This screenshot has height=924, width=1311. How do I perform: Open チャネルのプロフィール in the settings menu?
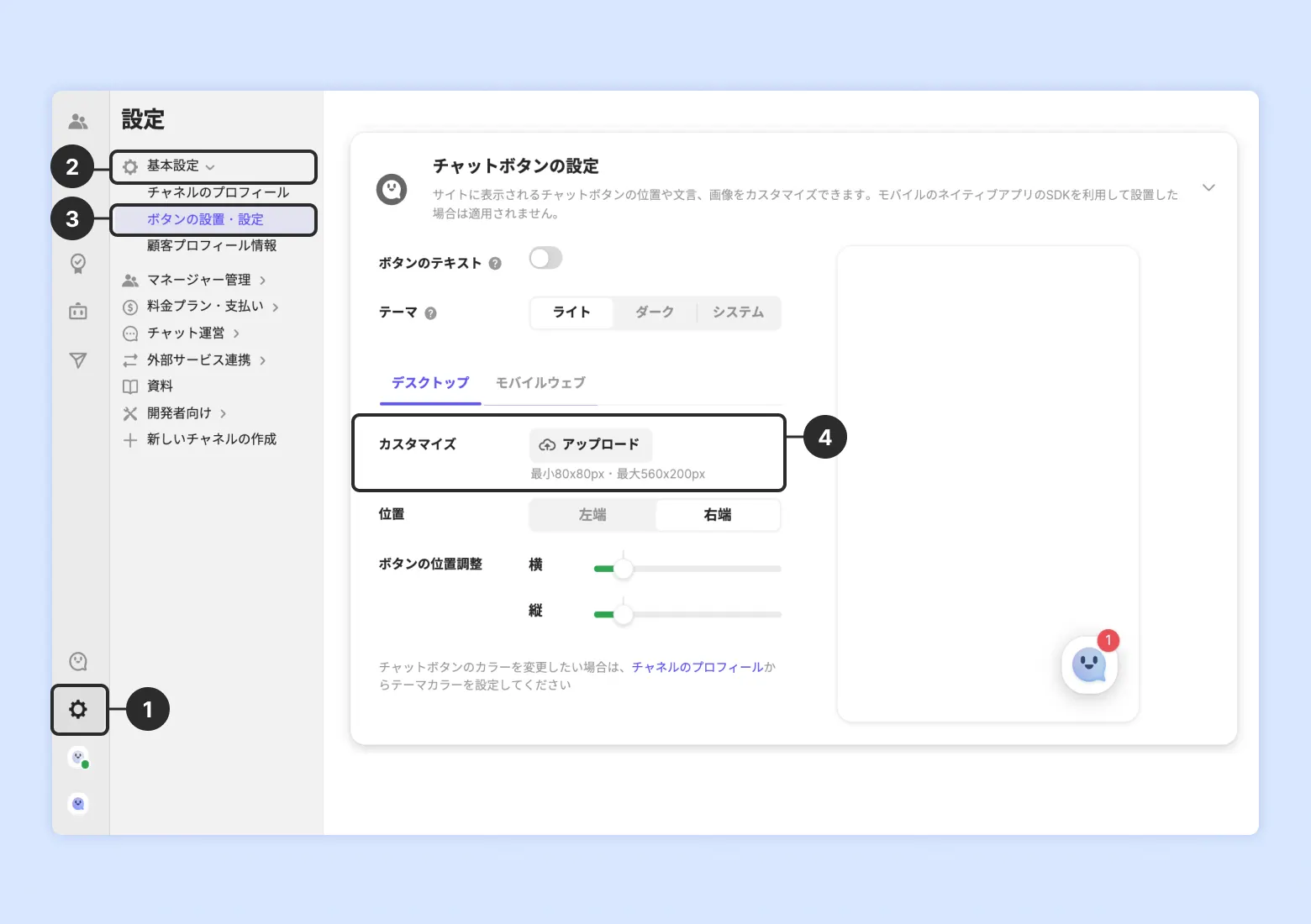pos(218,192)
